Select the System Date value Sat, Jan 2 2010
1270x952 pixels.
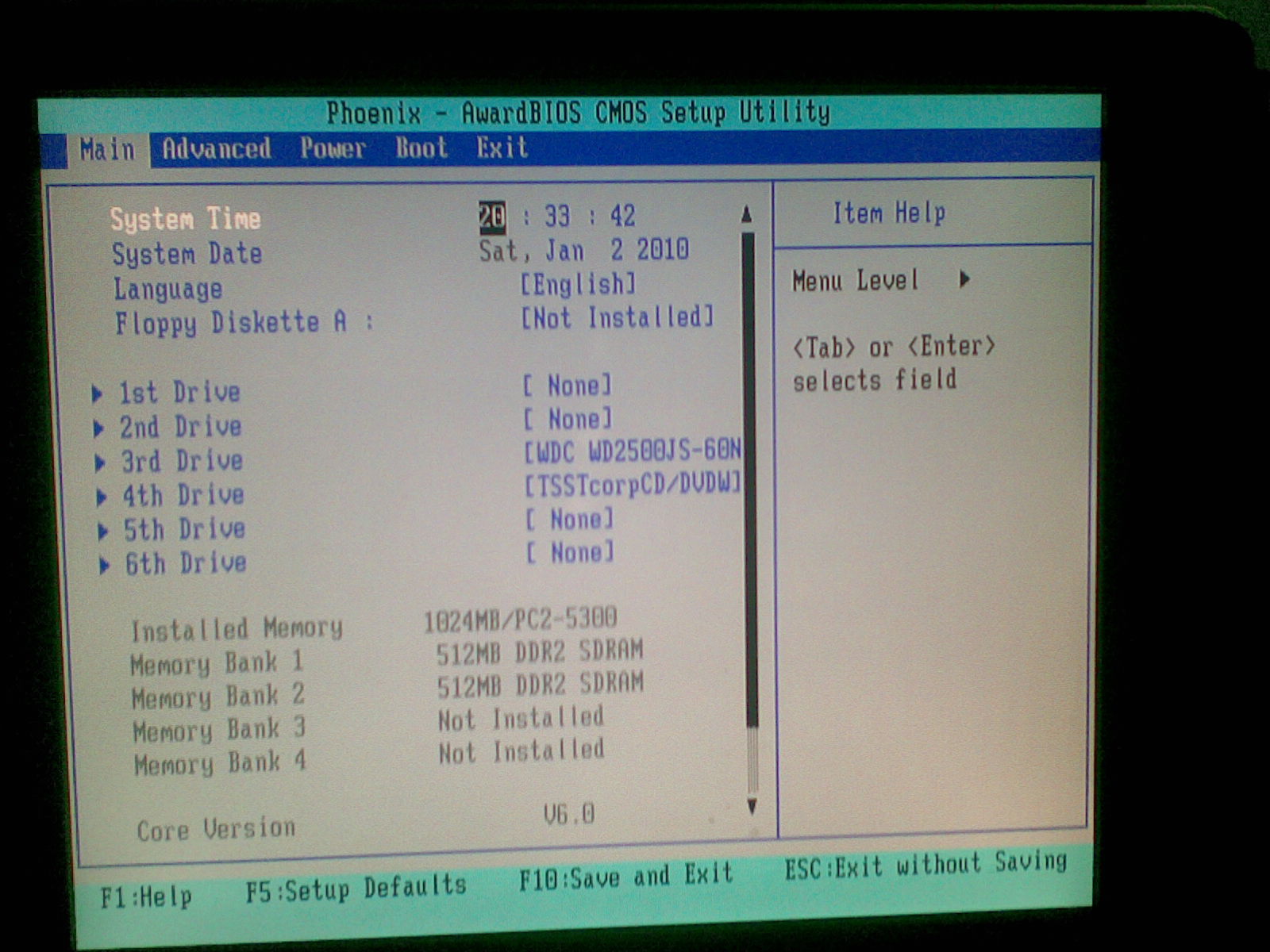(583, 250)
